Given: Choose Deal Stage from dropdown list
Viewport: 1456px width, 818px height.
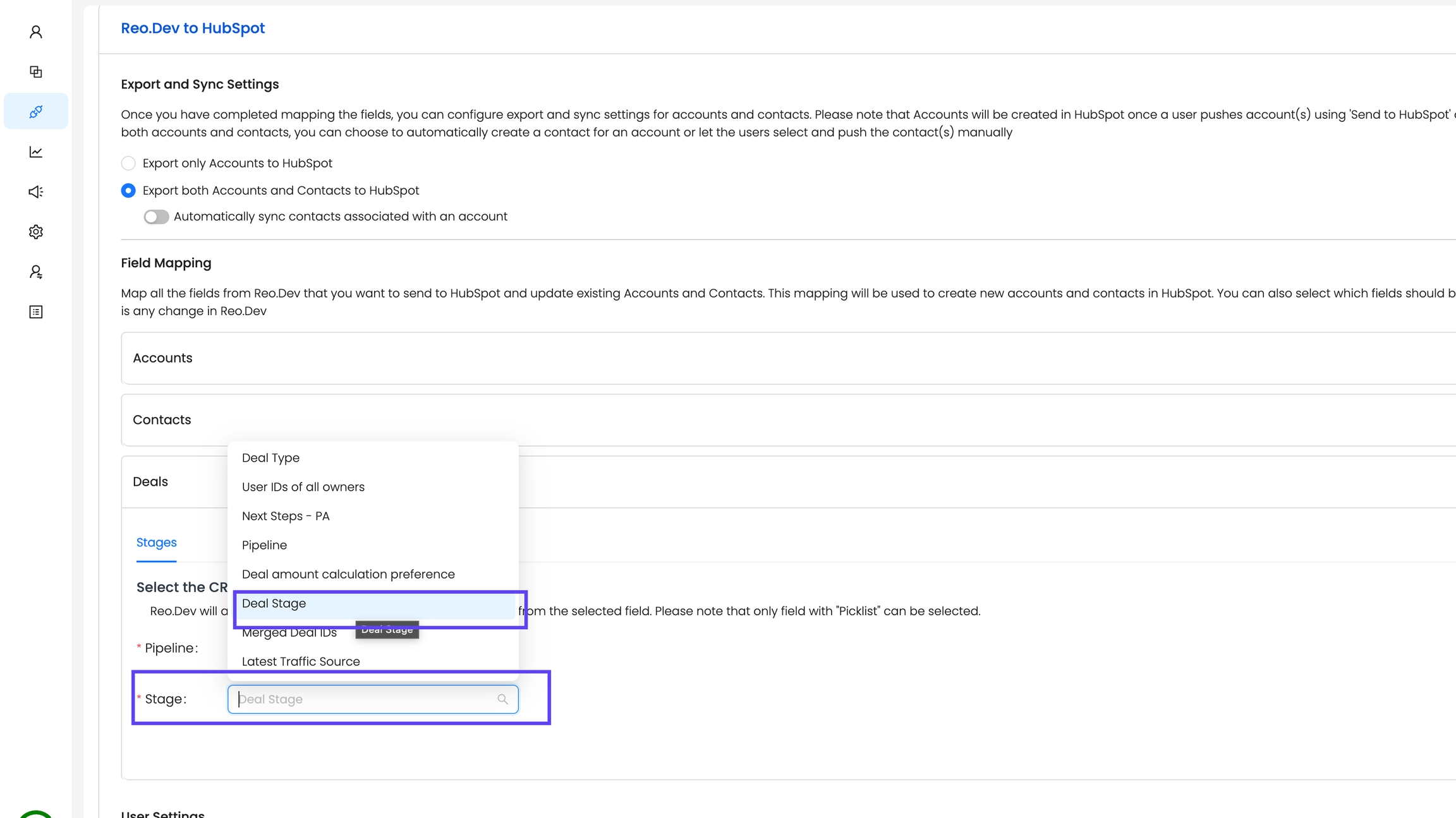Looking at the screenshot, I should (x=274, y=603).
